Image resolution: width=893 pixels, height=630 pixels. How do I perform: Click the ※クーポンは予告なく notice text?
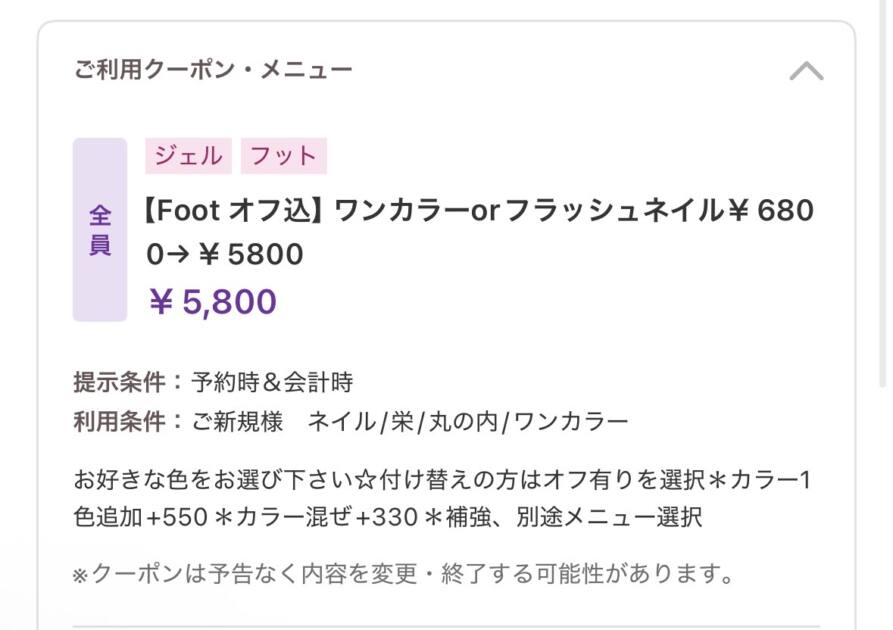point(404,575)
